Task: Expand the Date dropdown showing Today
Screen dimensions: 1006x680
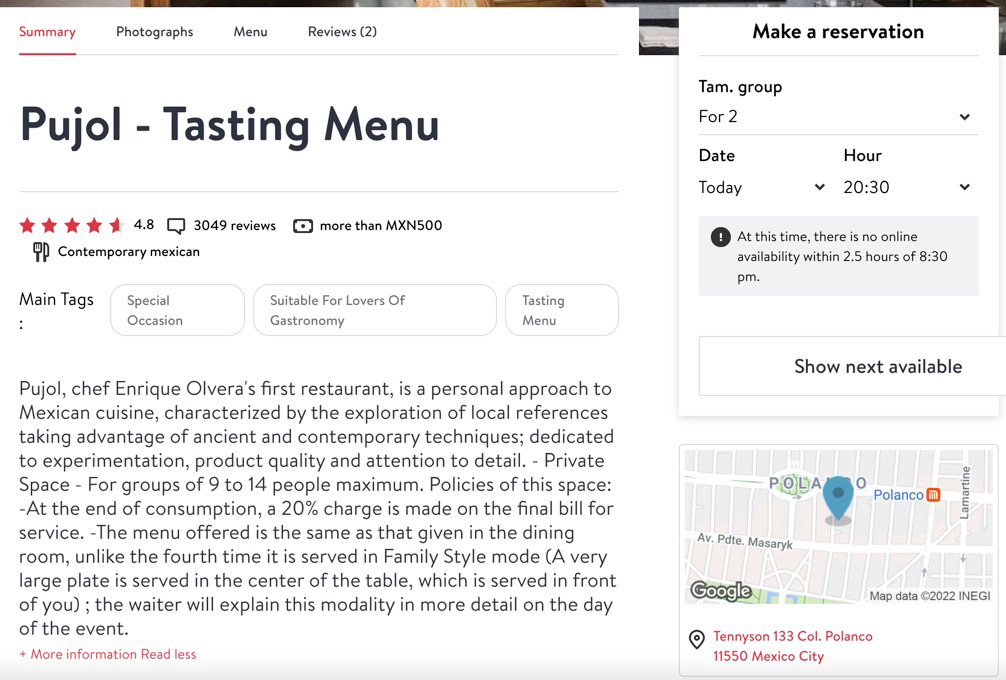Action: 762,187
